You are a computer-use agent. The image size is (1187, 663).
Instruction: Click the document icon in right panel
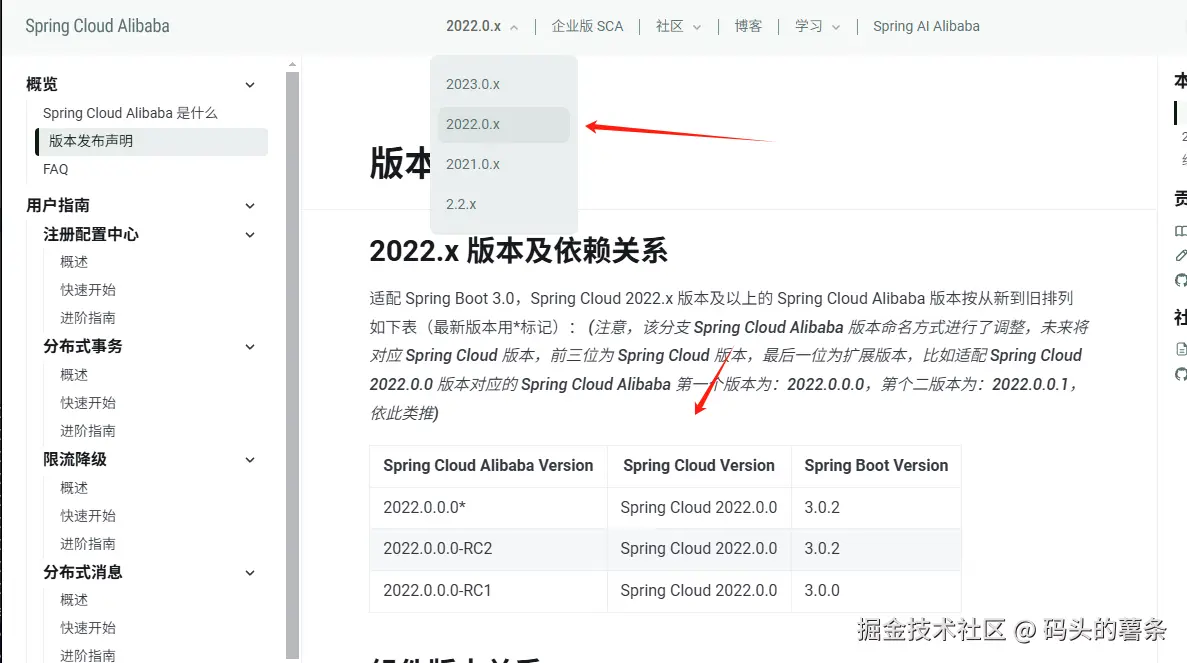1180,349
